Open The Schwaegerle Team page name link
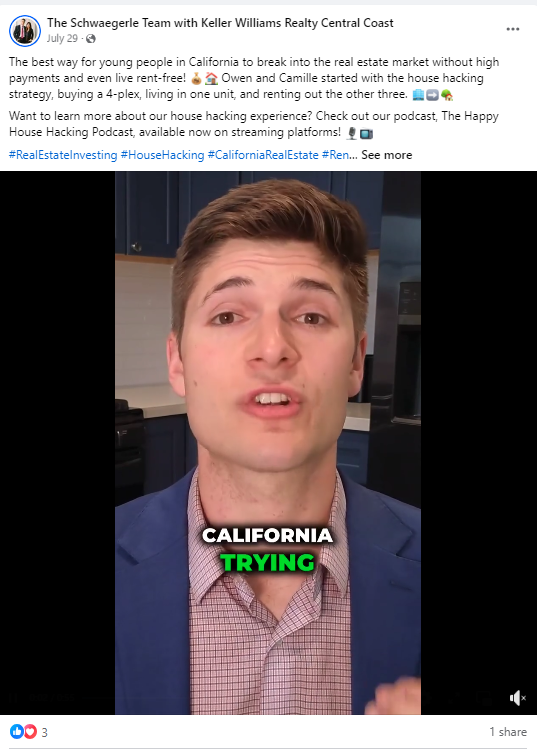 pos(220,22)
